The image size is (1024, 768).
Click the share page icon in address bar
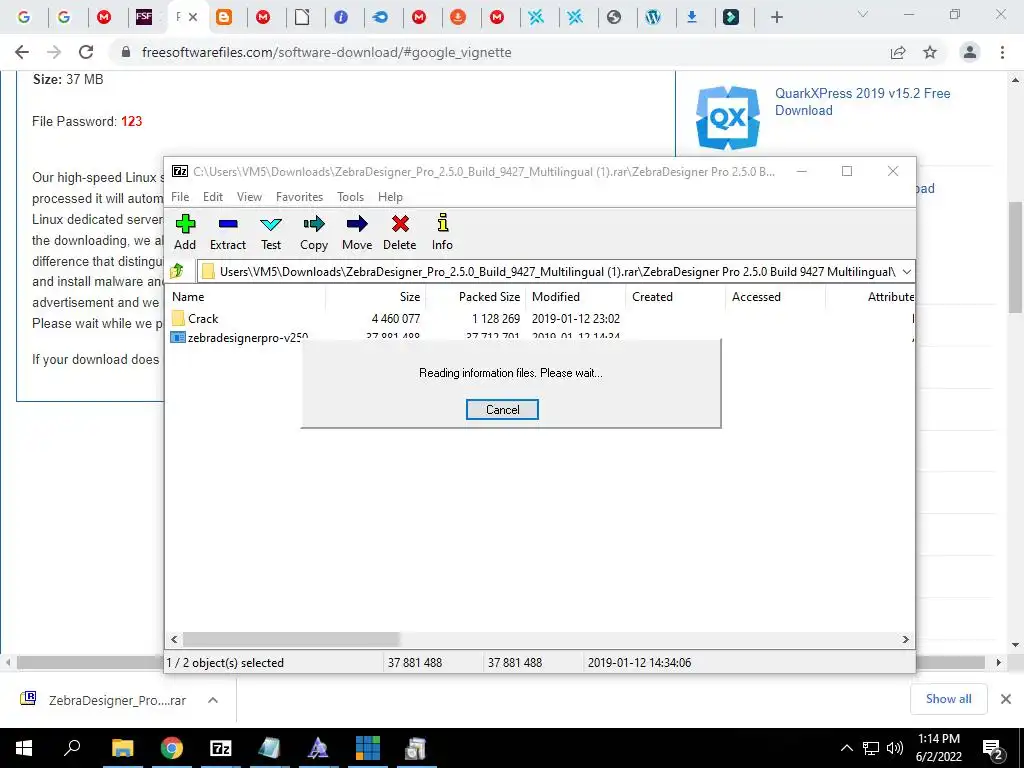898,52
